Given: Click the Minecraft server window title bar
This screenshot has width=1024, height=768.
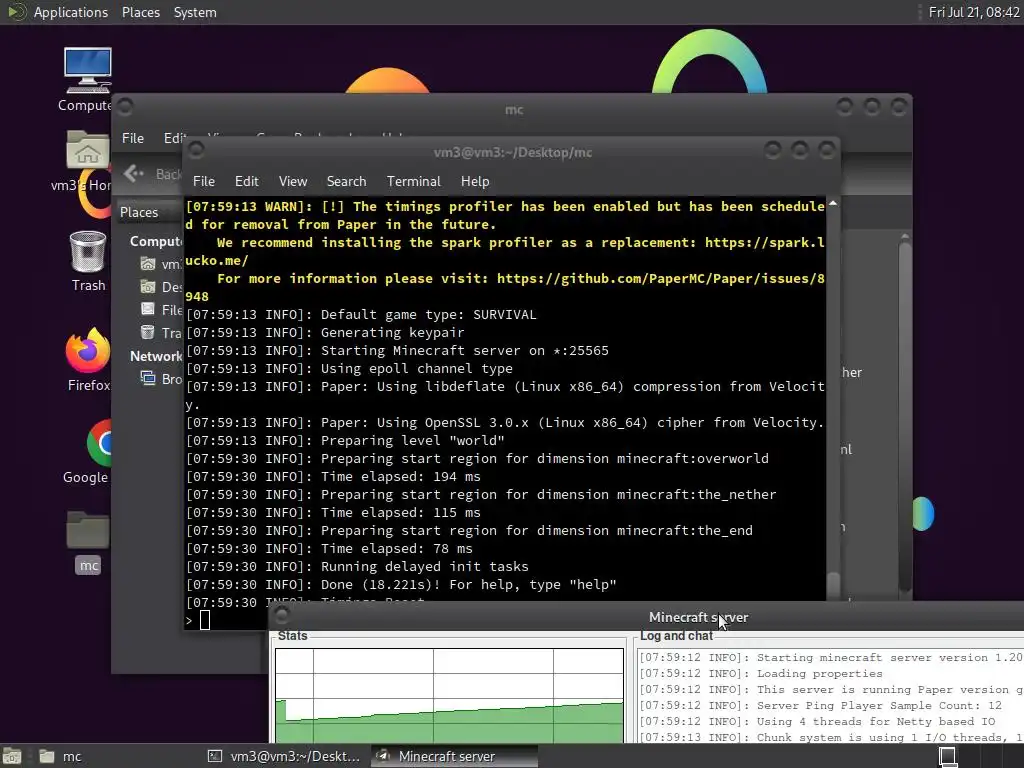Looking at the screenshot, I should (x=698, y=617).
